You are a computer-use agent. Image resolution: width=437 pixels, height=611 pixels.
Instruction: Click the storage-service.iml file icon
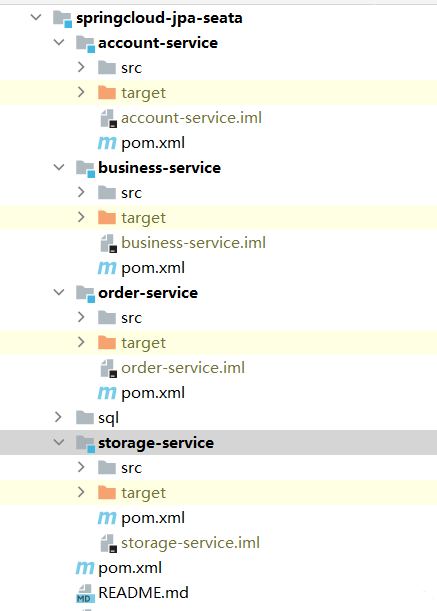pyautogui.click(x=108, y=543)
